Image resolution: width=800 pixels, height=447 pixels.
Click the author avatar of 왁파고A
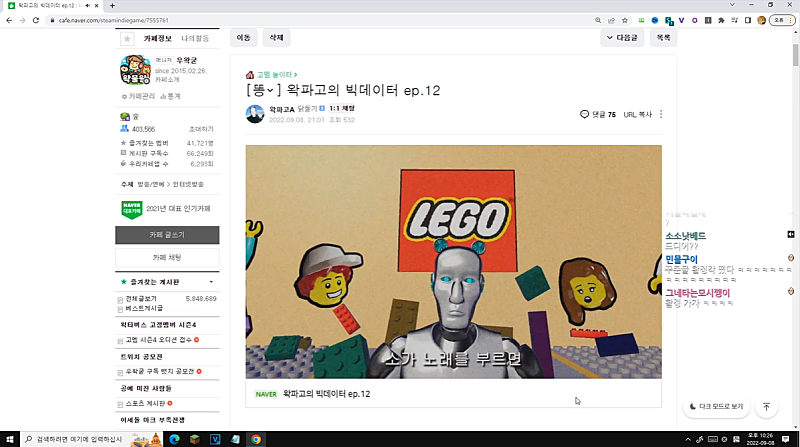coord(255,114)
